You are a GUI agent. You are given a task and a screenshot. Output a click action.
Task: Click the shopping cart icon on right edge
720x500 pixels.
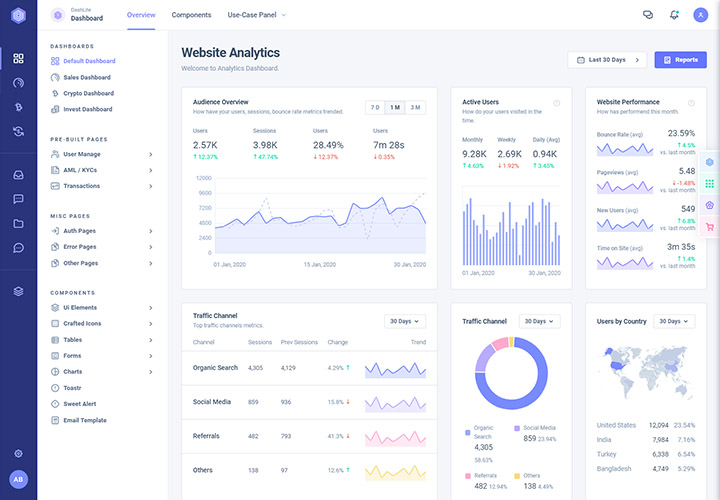point(709,226)
